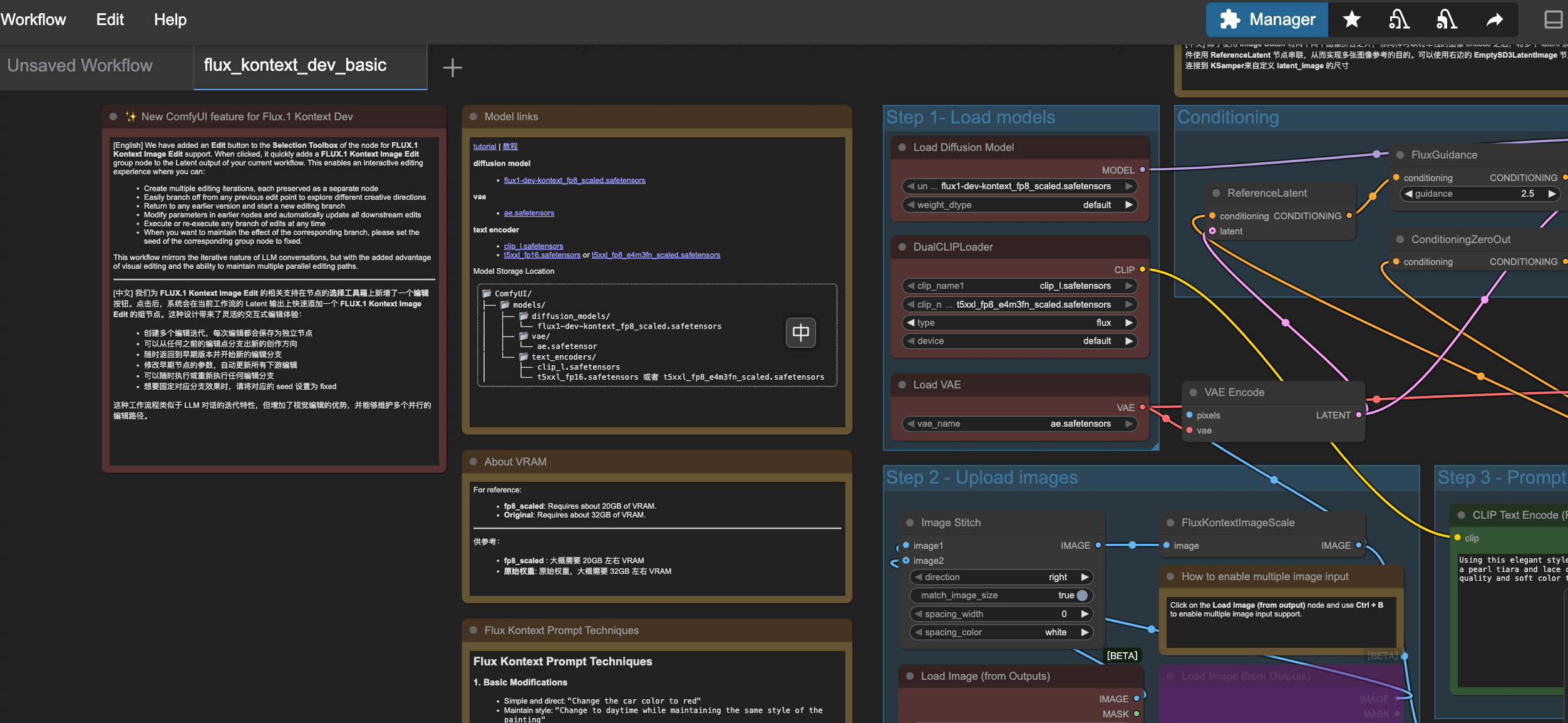Click next arrow on direction right

click(1084, 577)
